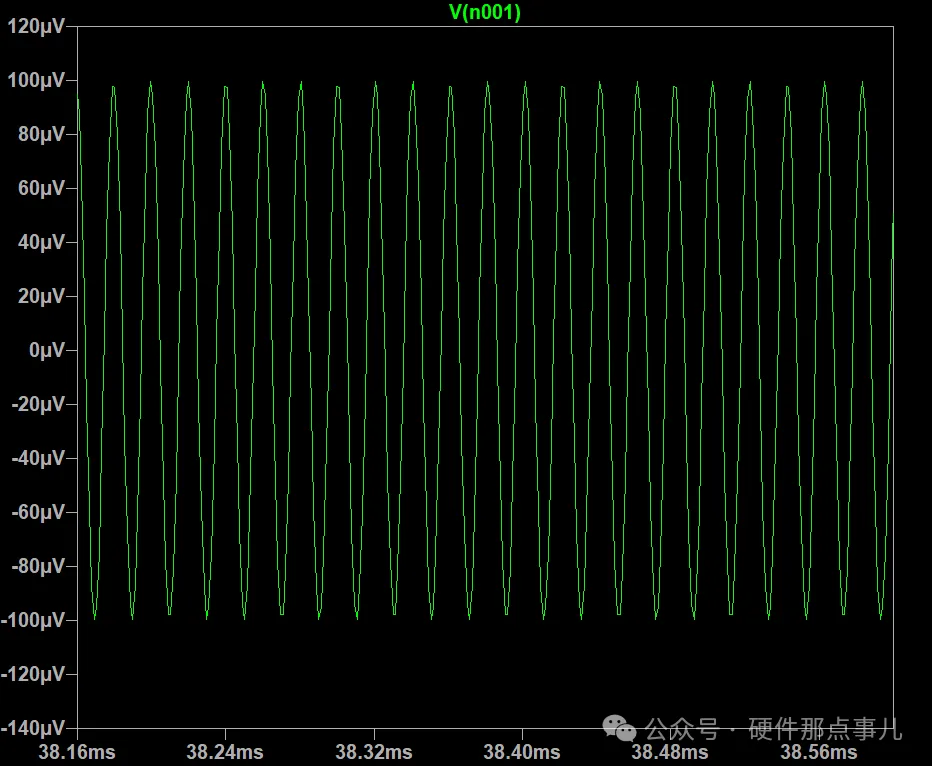Image resolution: width=932 pixels, height=766 pixels.
Task: Click the 60µV y-axis label
Action: point(41,189)
